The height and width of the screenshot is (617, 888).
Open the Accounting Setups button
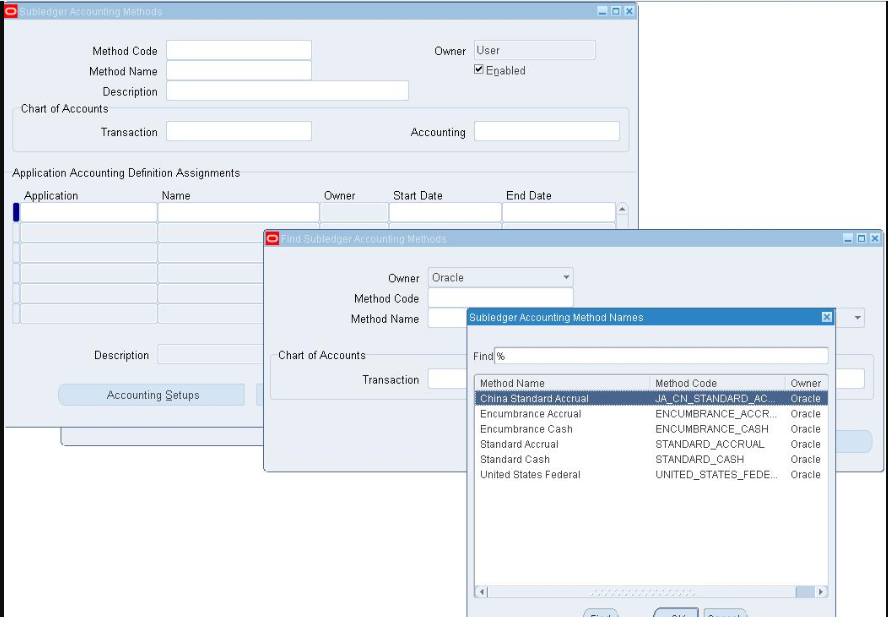(x=152, y=395)
